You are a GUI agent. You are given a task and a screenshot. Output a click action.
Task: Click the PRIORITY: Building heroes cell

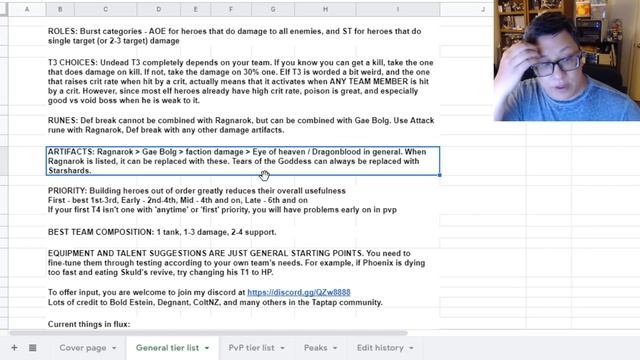(x=222, y=200)
